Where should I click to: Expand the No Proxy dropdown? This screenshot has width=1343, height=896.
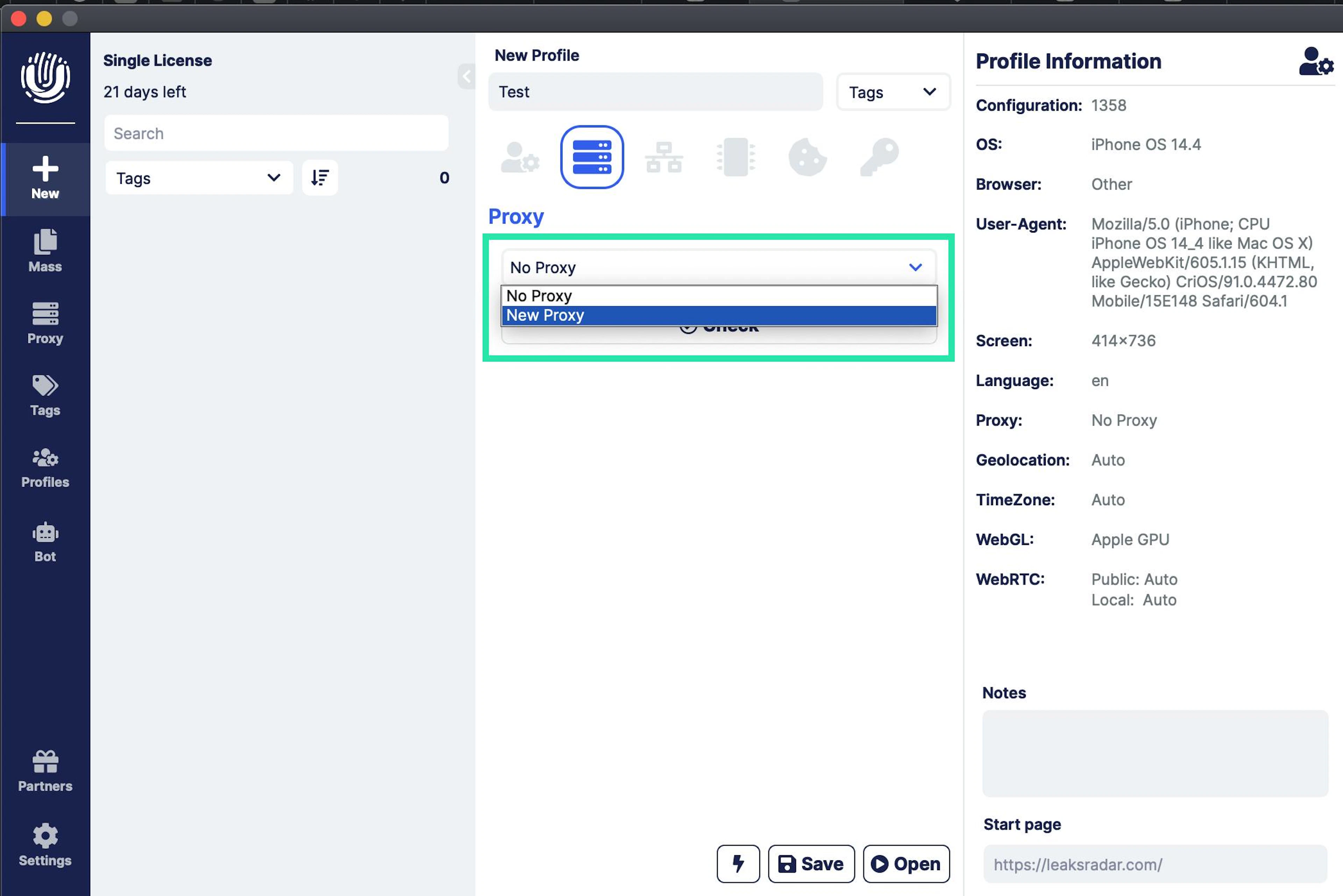tap(719, 267)
